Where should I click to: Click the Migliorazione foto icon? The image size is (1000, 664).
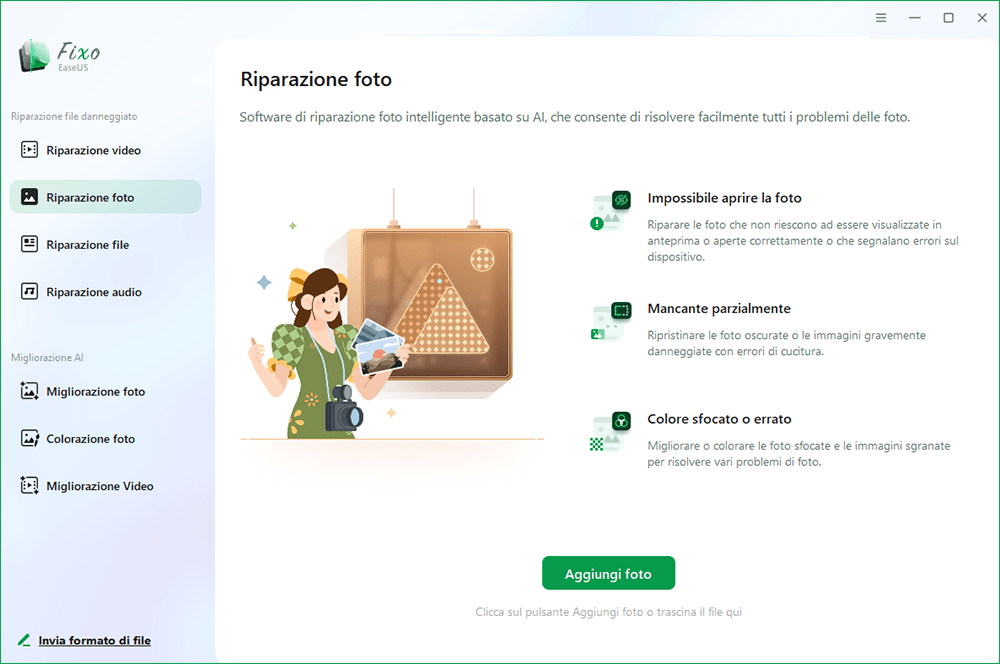[x=29, y=390]
